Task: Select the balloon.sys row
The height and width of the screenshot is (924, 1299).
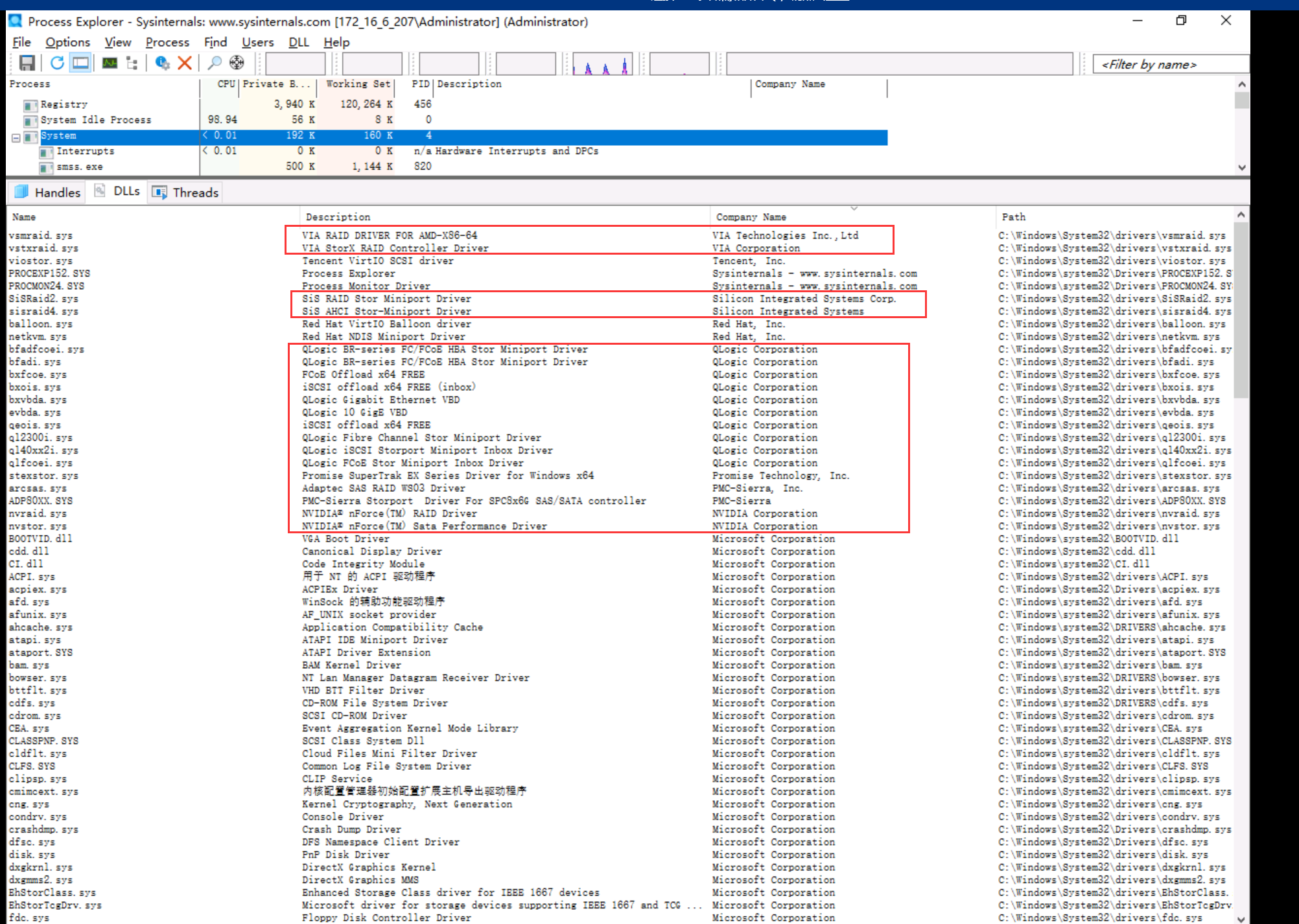Action: 620,324
